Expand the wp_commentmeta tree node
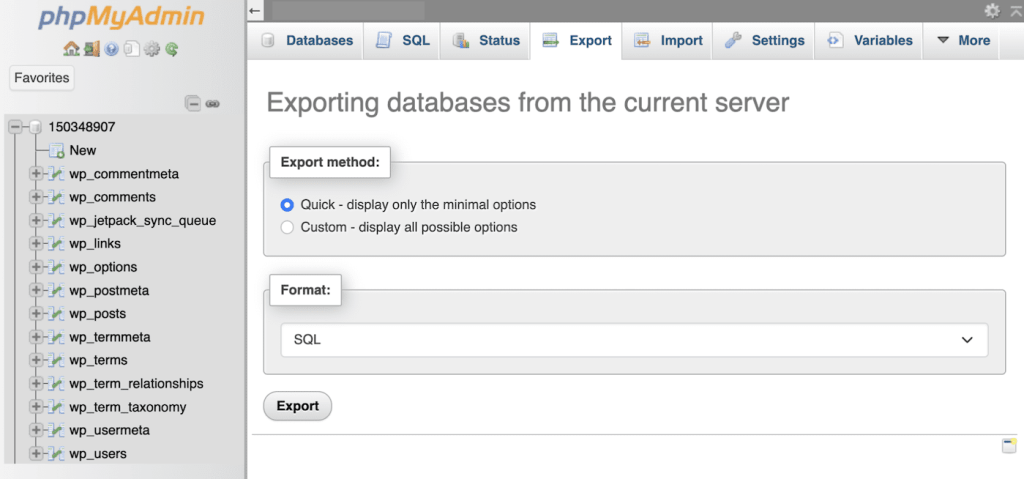This screenshot has width=1024, height=479. pos(36,174)
